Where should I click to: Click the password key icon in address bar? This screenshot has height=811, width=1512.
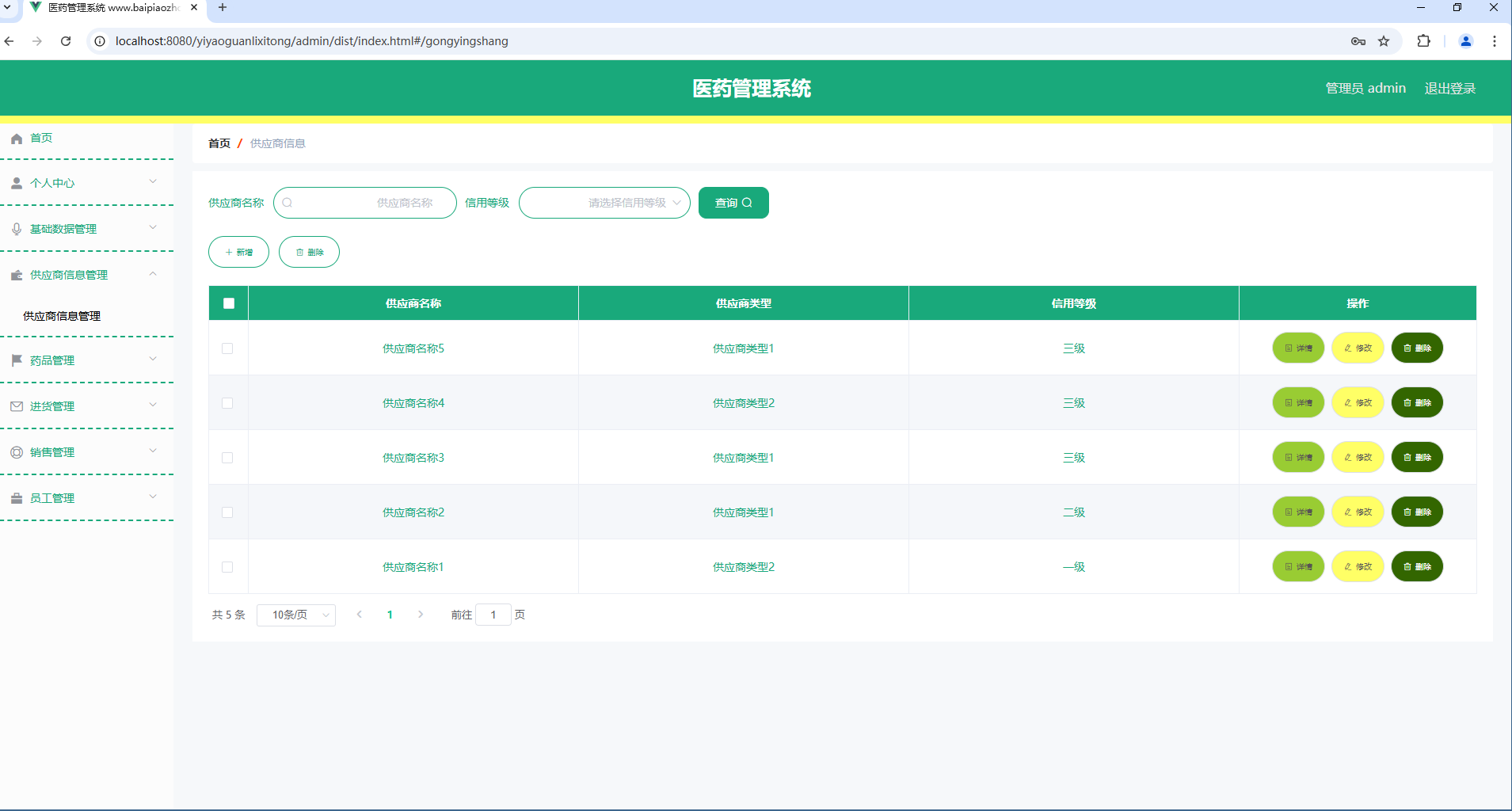pos(1358,41)
